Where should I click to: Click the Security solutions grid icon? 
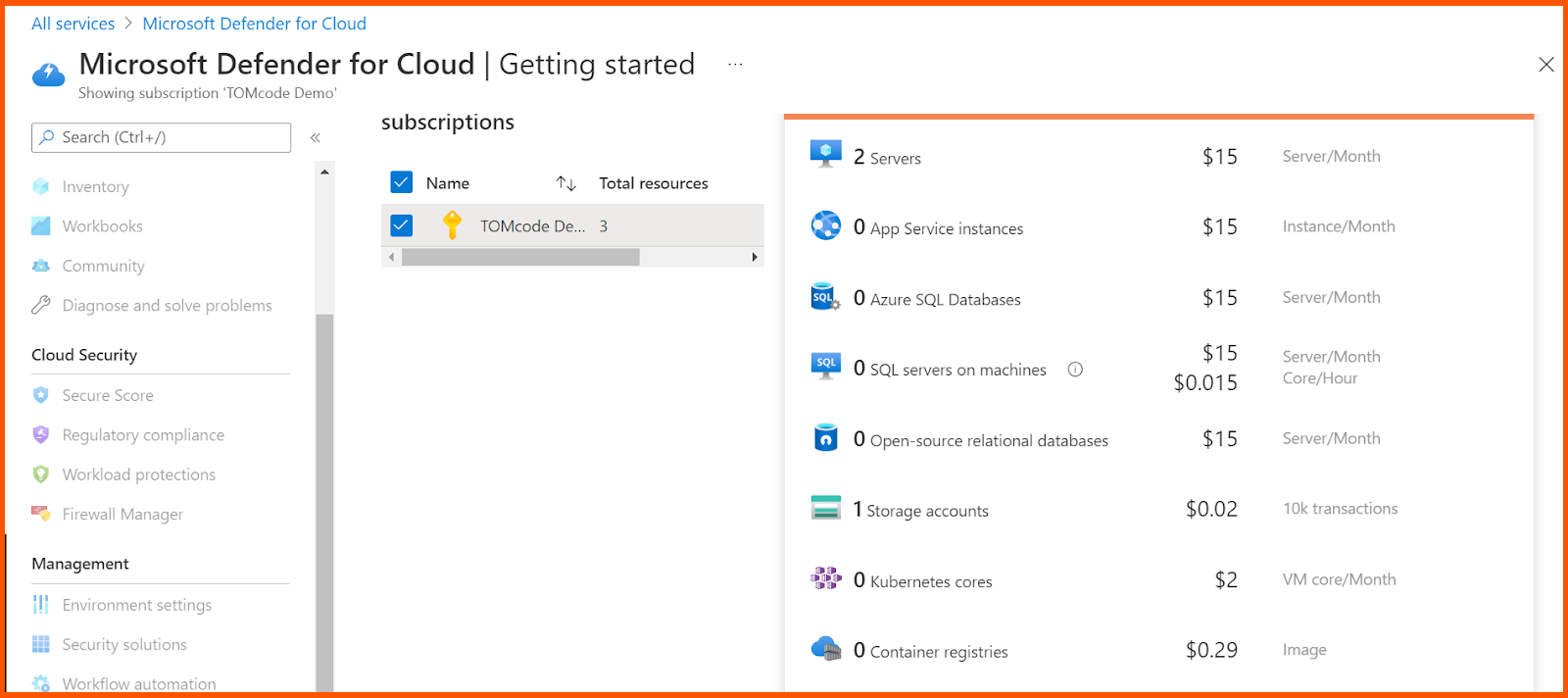40,644
